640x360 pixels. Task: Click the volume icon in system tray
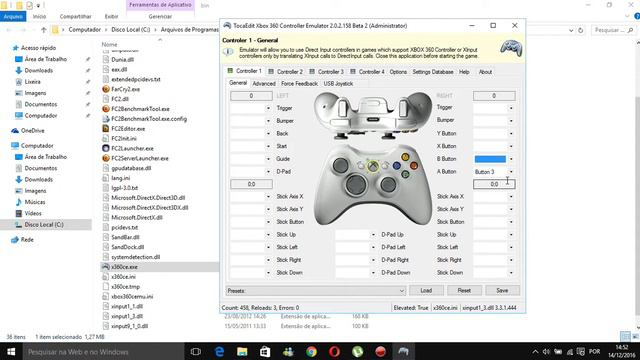coord(546,351)
